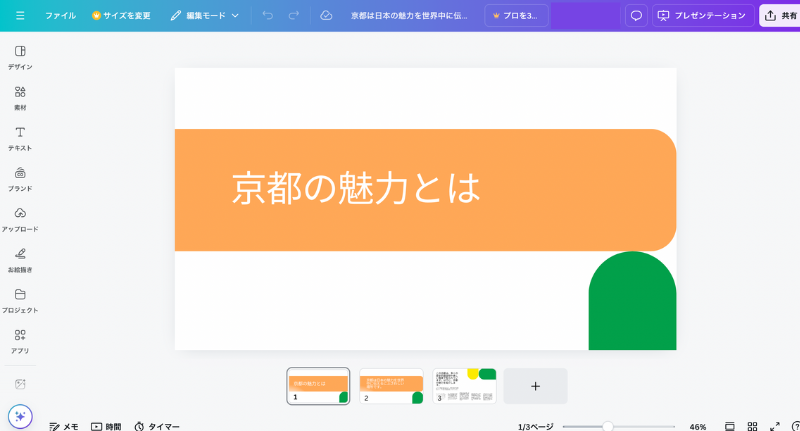Click the 46% zoom percentage
Image resolution: width=800 pixels, height=431 pixels.
(x=697, y=427)
